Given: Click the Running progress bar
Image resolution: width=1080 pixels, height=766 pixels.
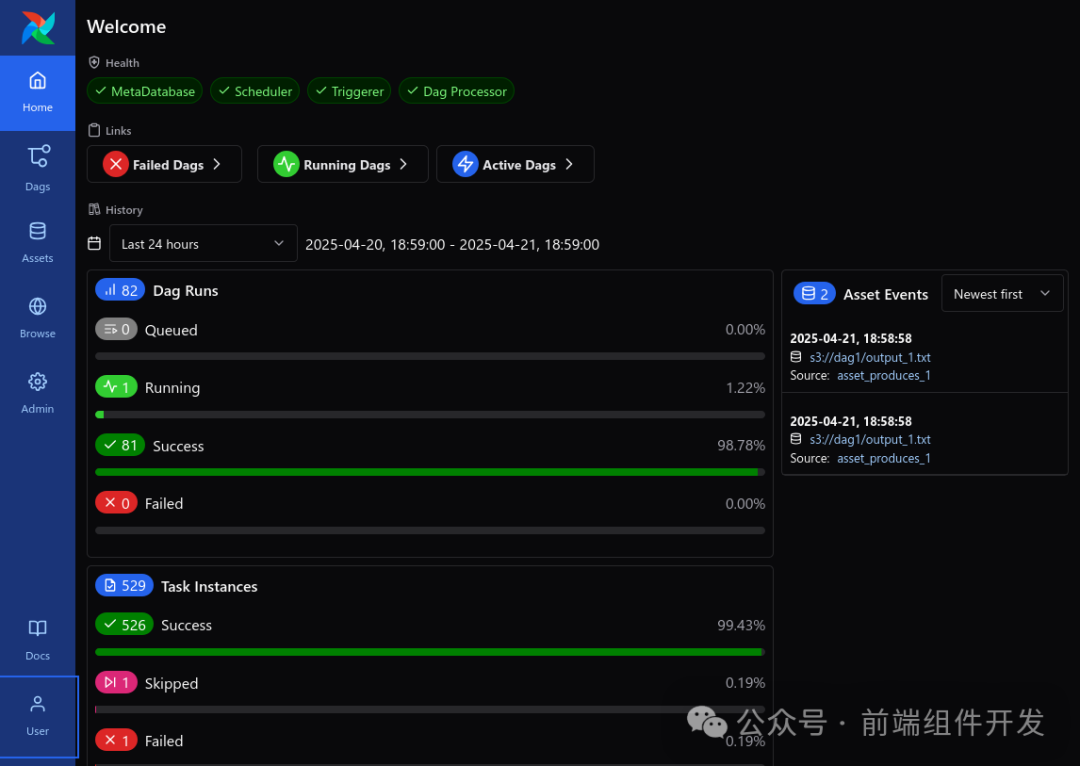Looking at the screenshot, I should [x=430, y=415].
